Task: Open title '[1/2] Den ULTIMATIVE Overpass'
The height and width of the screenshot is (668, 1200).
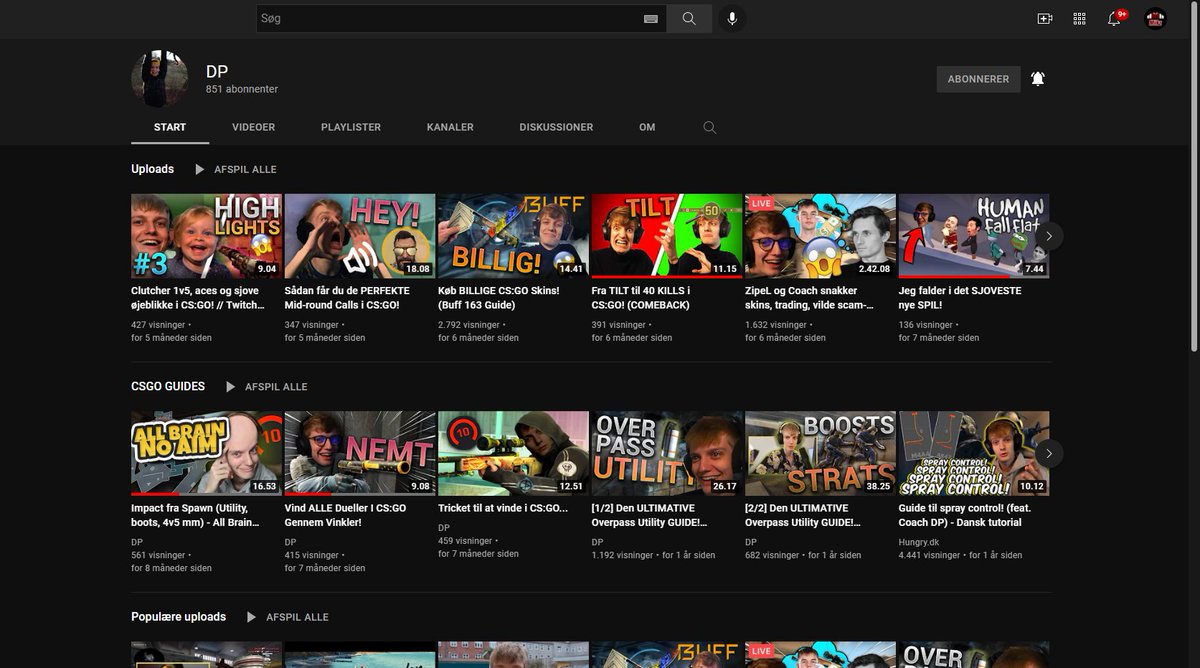Action: coord(650,515)
